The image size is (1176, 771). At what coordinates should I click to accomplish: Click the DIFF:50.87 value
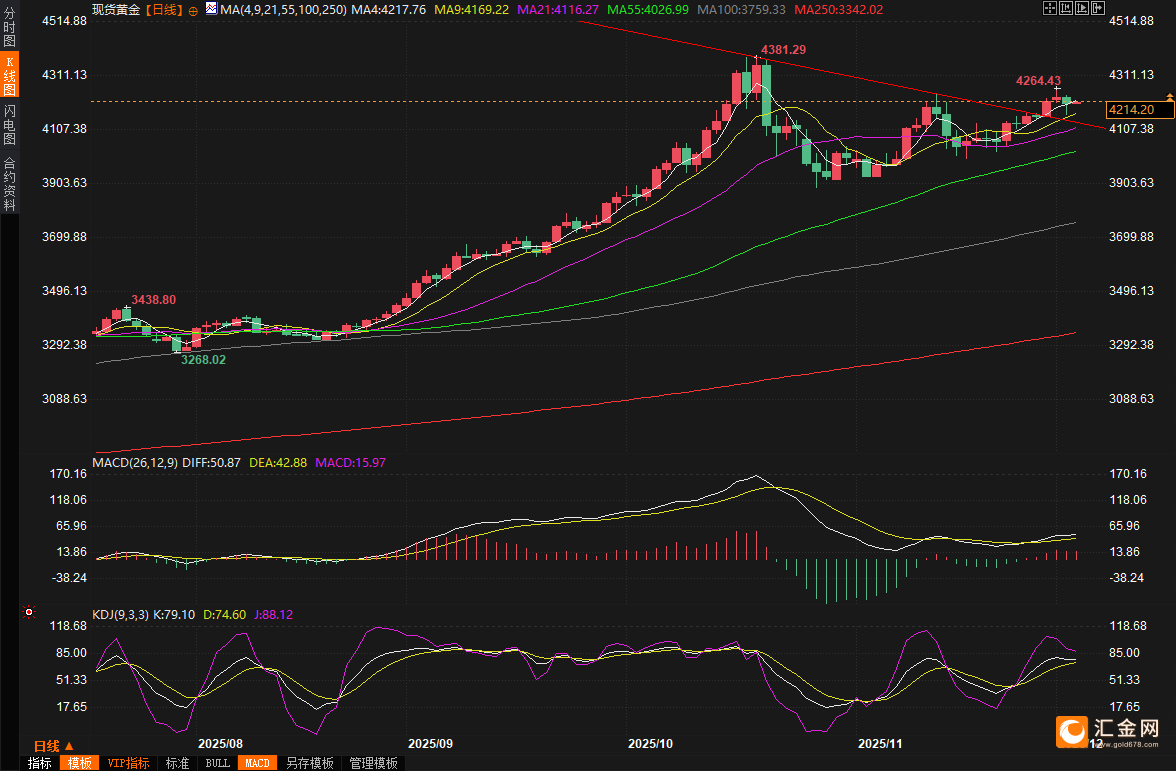tap(212, 463)
